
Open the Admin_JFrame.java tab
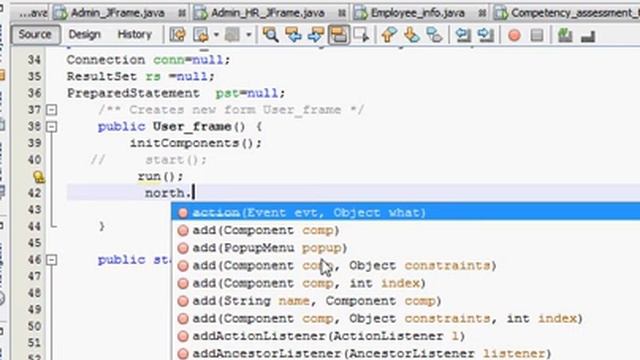click(x=118, y=13)
